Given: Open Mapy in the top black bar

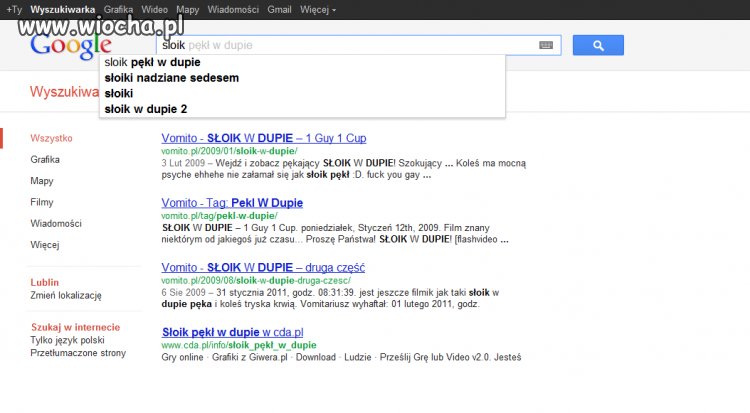Looking at the screenshot, I should 188,10.
